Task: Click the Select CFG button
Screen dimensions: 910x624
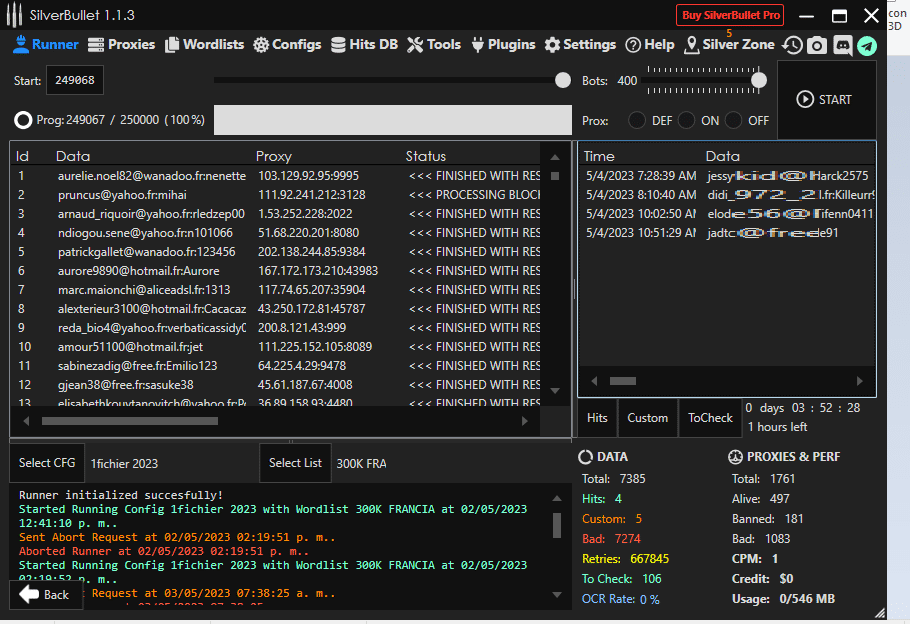Action: (47, 463)
